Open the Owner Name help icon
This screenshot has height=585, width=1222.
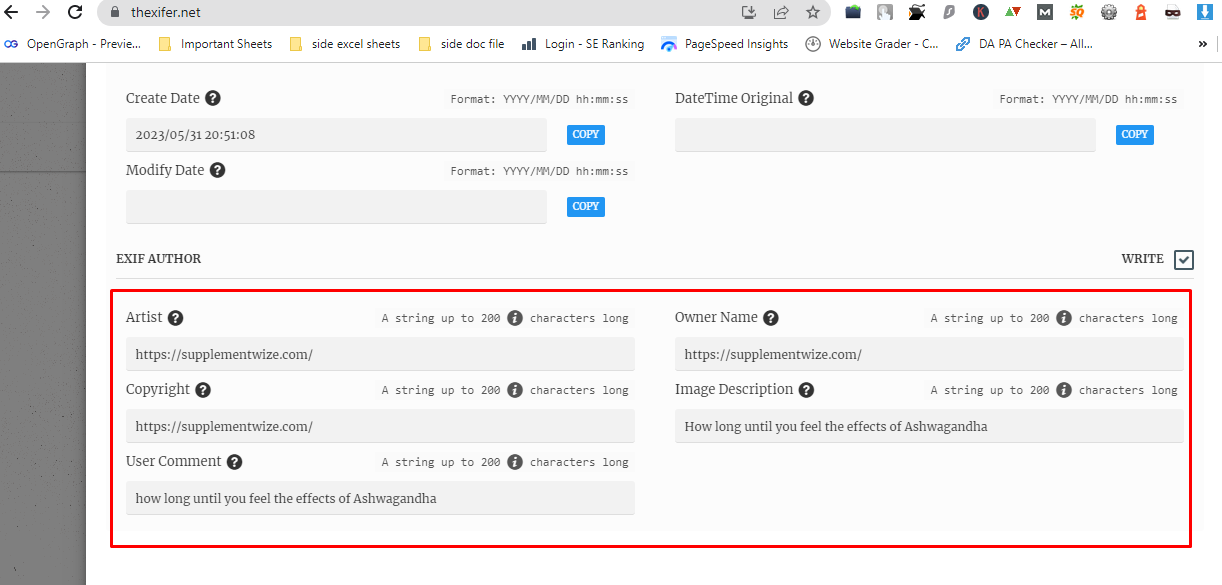click(x=771, y=318)
